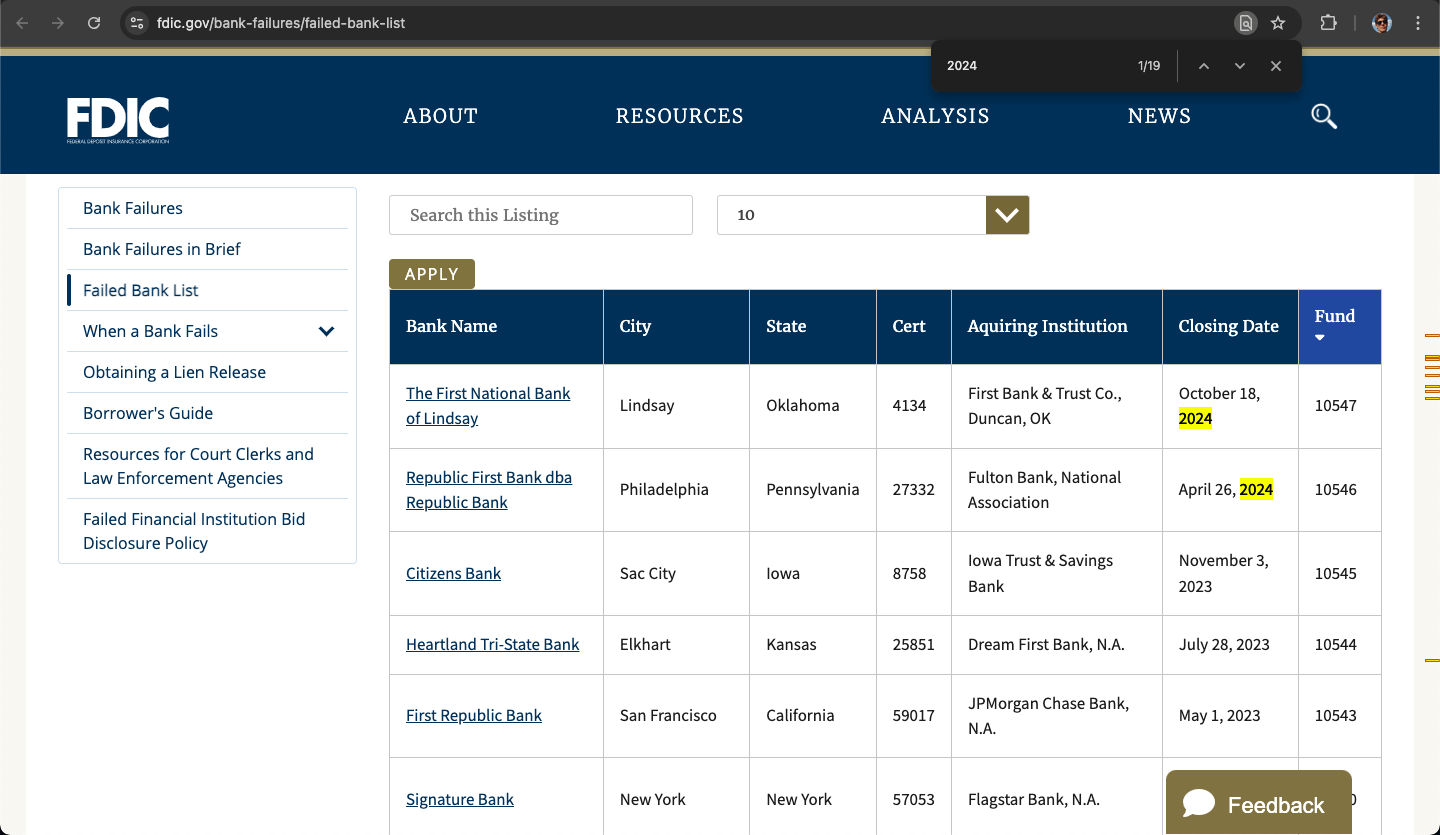Sort by Closing Date column header

pyautogui.click(x=1228, y=326)
